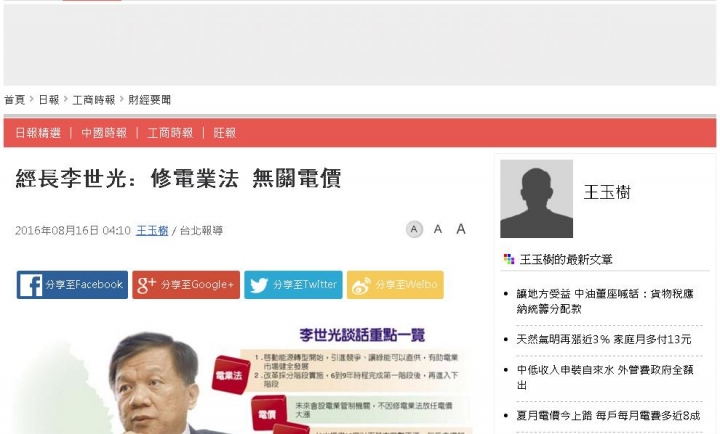Switch to 旺報 tab
The image size is (720, 434).
[225, 133]
